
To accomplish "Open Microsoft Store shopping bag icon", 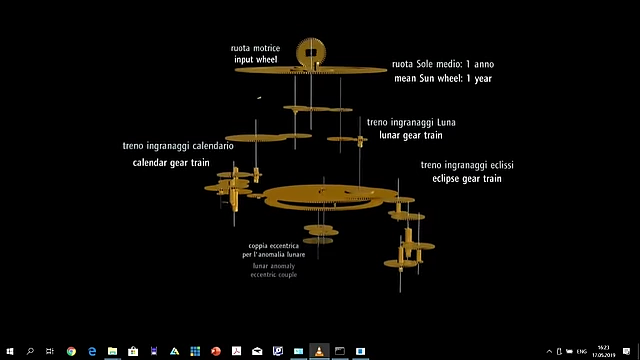I will point(133,351).
